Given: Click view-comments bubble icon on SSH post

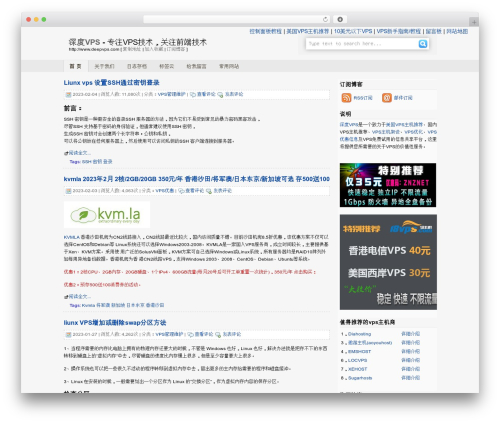Looking at the screenshot, I should tap(193, 95).
